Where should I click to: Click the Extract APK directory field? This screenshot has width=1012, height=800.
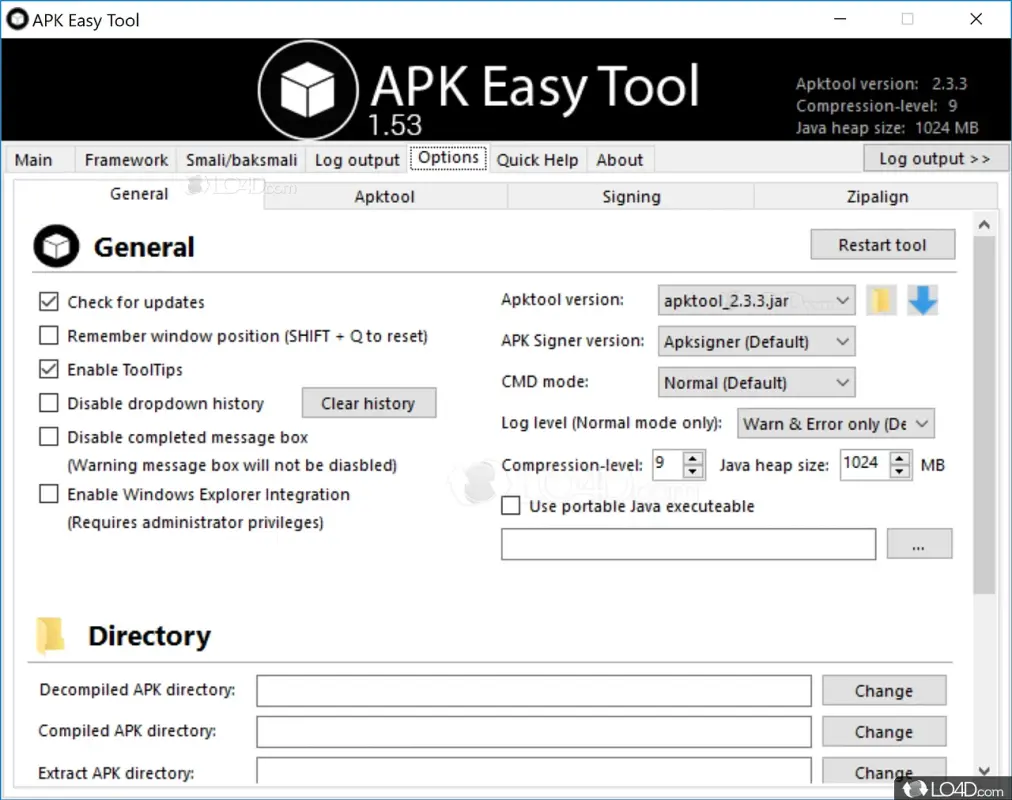point(534,772)
